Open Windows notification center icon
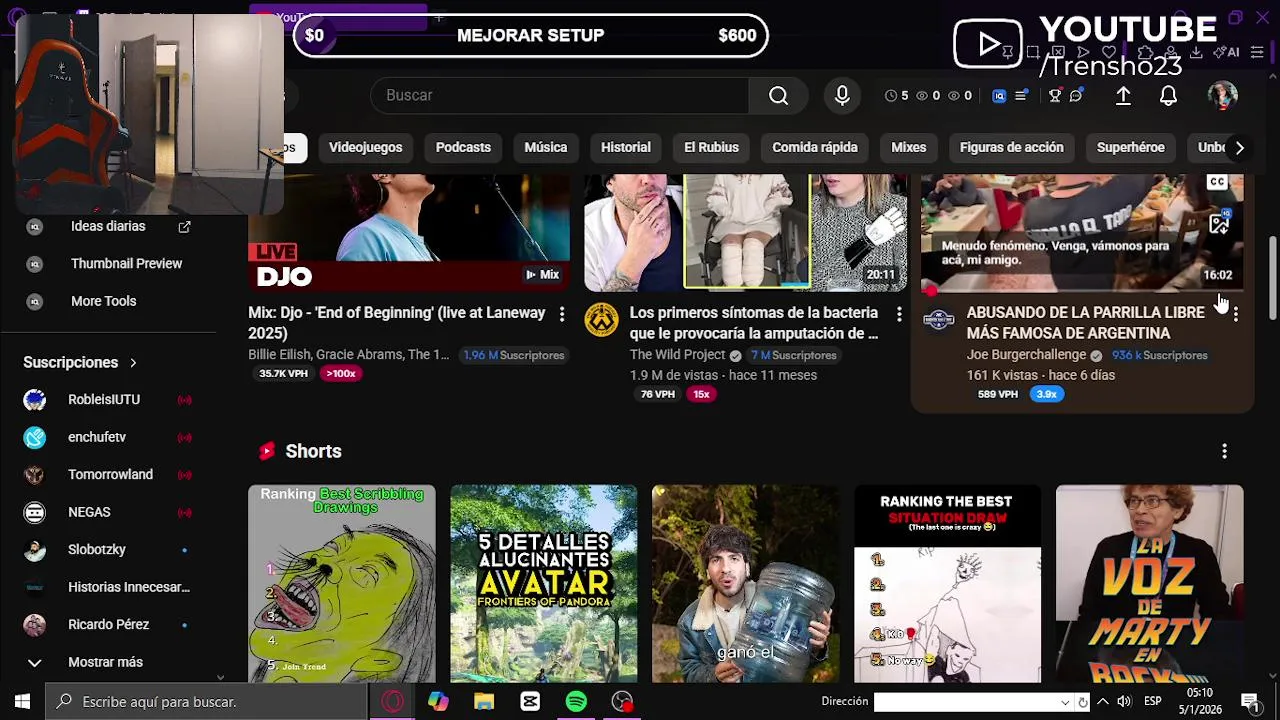 tap(1249, 702)
